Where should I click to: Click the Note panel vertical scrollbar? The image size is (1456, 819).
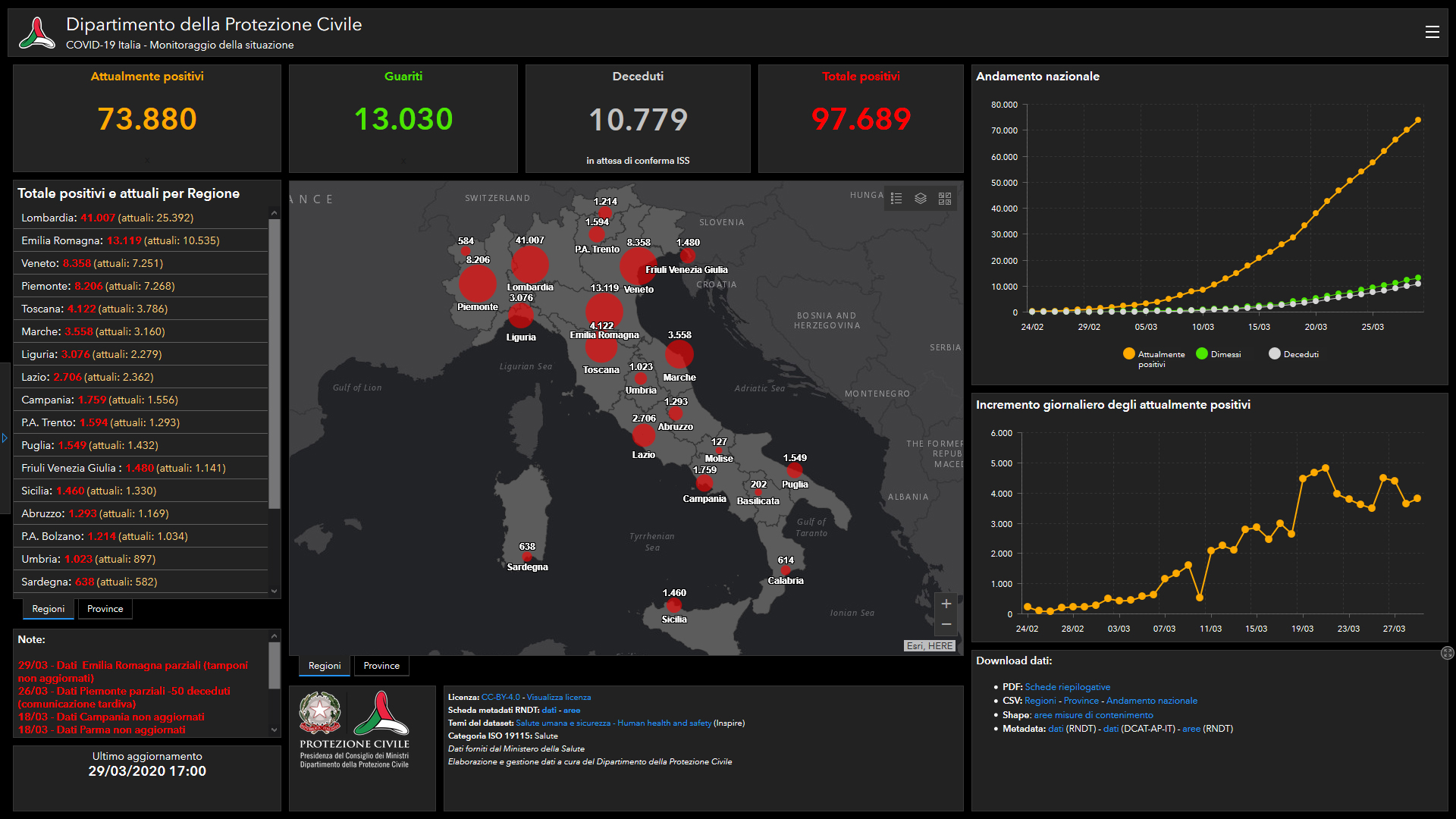pyautogui.click(x=274, y=666)
